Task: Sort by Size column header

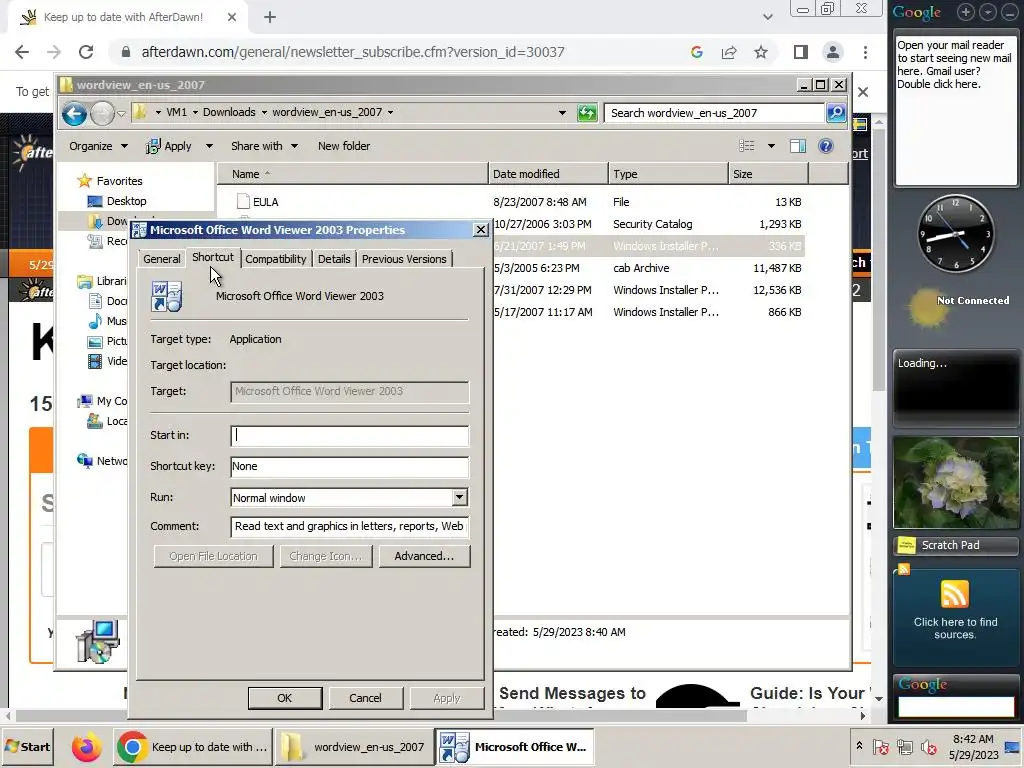Action: pyautogui.click(x=769, y=174)
